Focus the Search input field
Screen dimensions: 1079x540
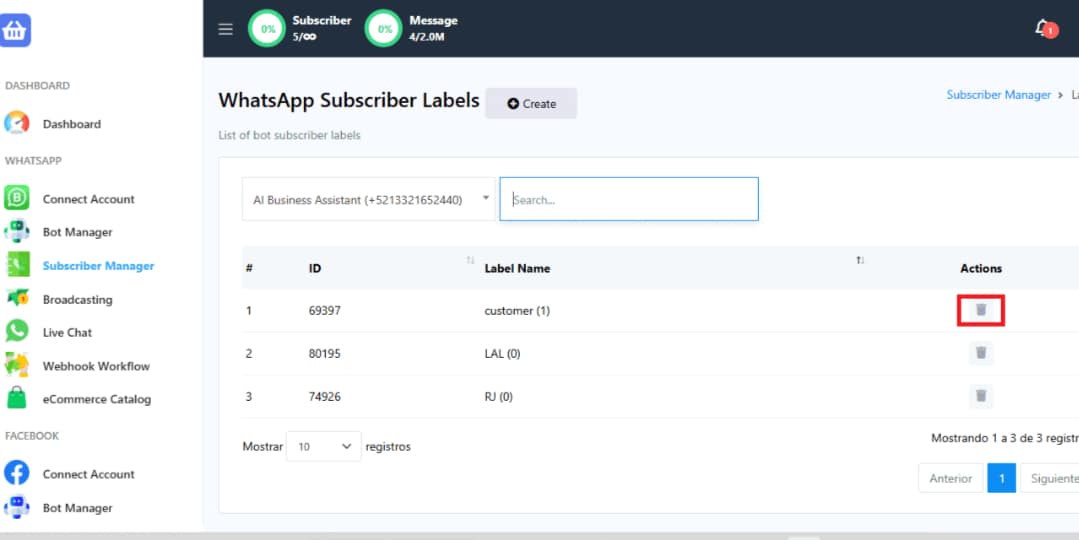click(629, 200)
